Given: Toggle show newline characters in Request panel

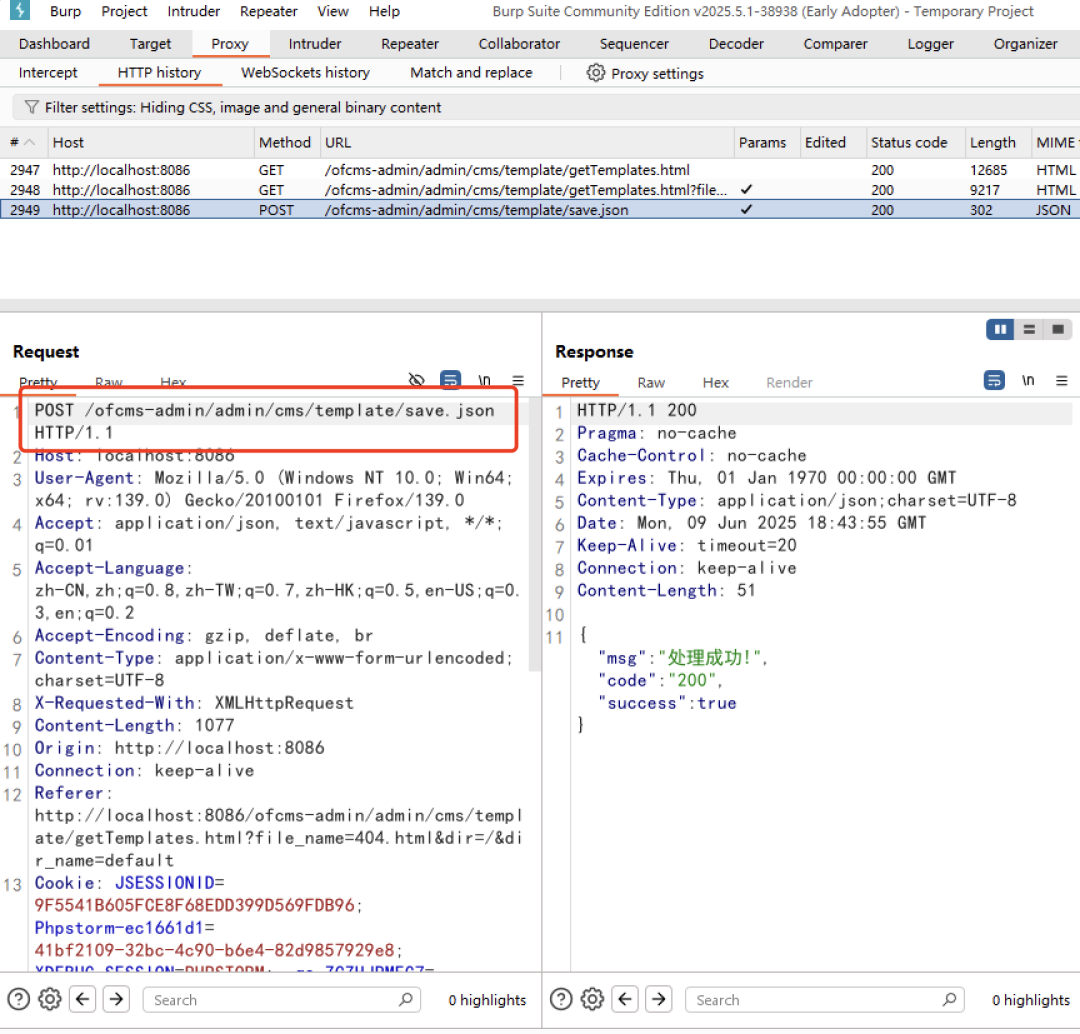Looking at the screenshot, I should [485, 380].
